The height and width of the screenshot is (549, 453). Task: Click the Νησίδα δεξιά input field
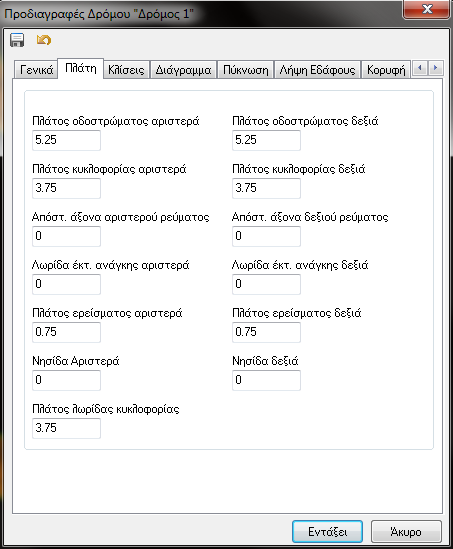[x=266, y=380]
